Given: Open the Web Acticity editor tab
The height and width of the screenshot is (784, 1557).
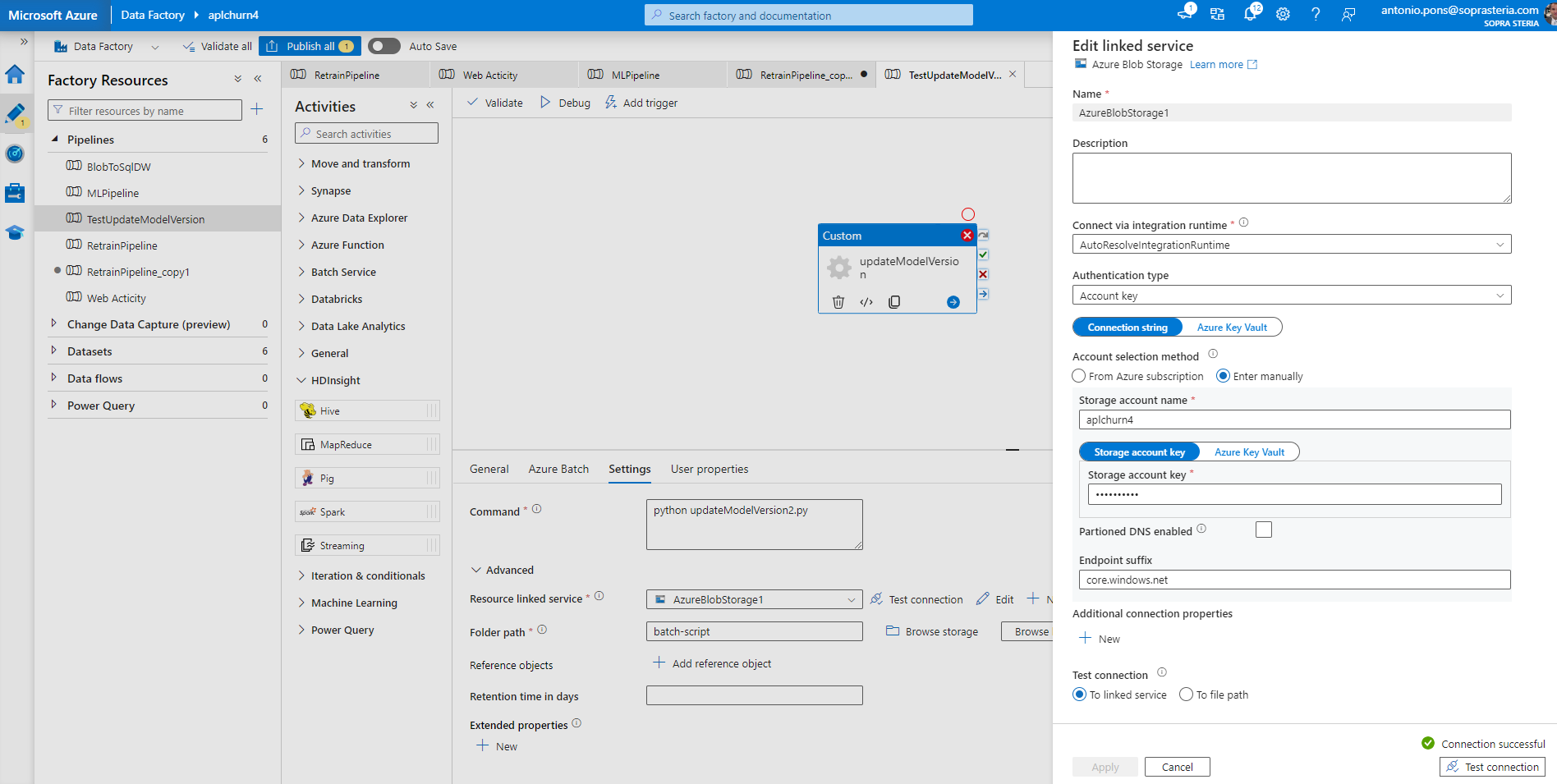Looking at the screenshot, I should [x=504, y=75].
